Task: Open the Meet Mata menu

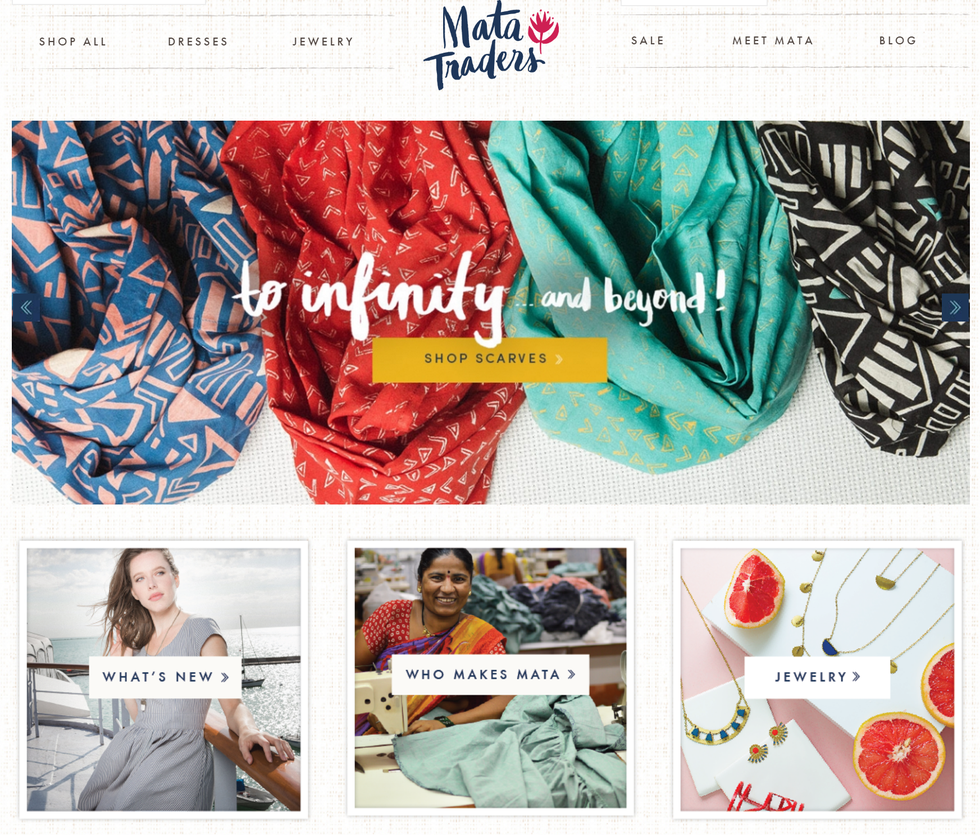Action: (772, 41)
